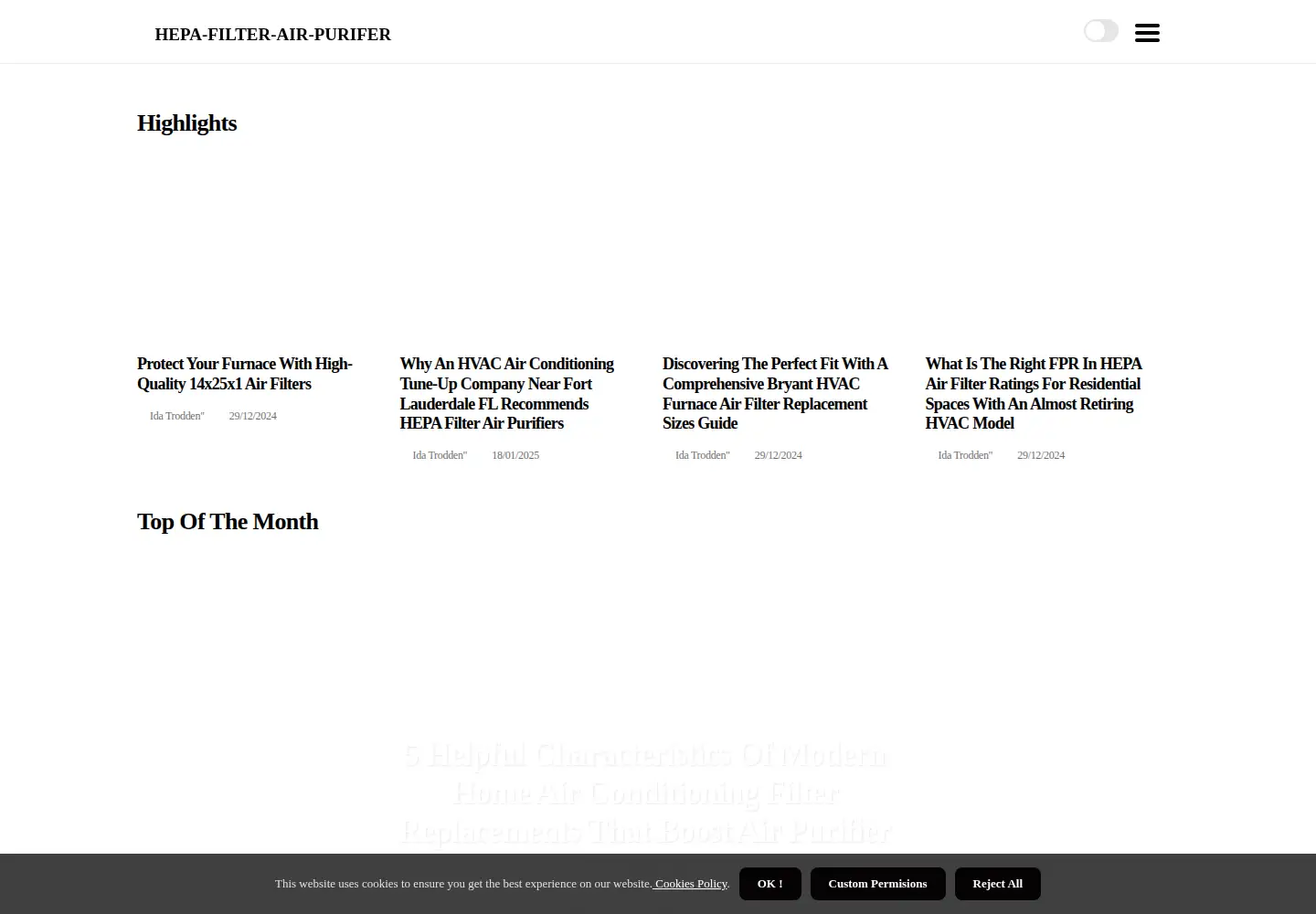Open 'Protect Your Furnace With High-Quality 14x25x1' article
Image resolution: width=1316 pixels, height=914 pixels.
(245, 374)
